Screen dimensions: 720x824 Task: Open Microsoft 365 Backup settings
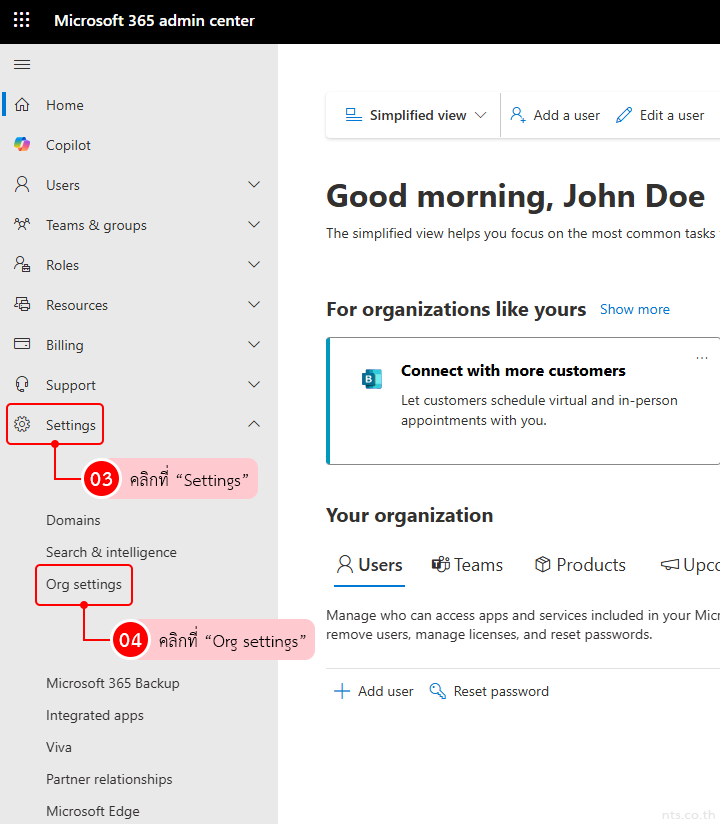point(113,683)
